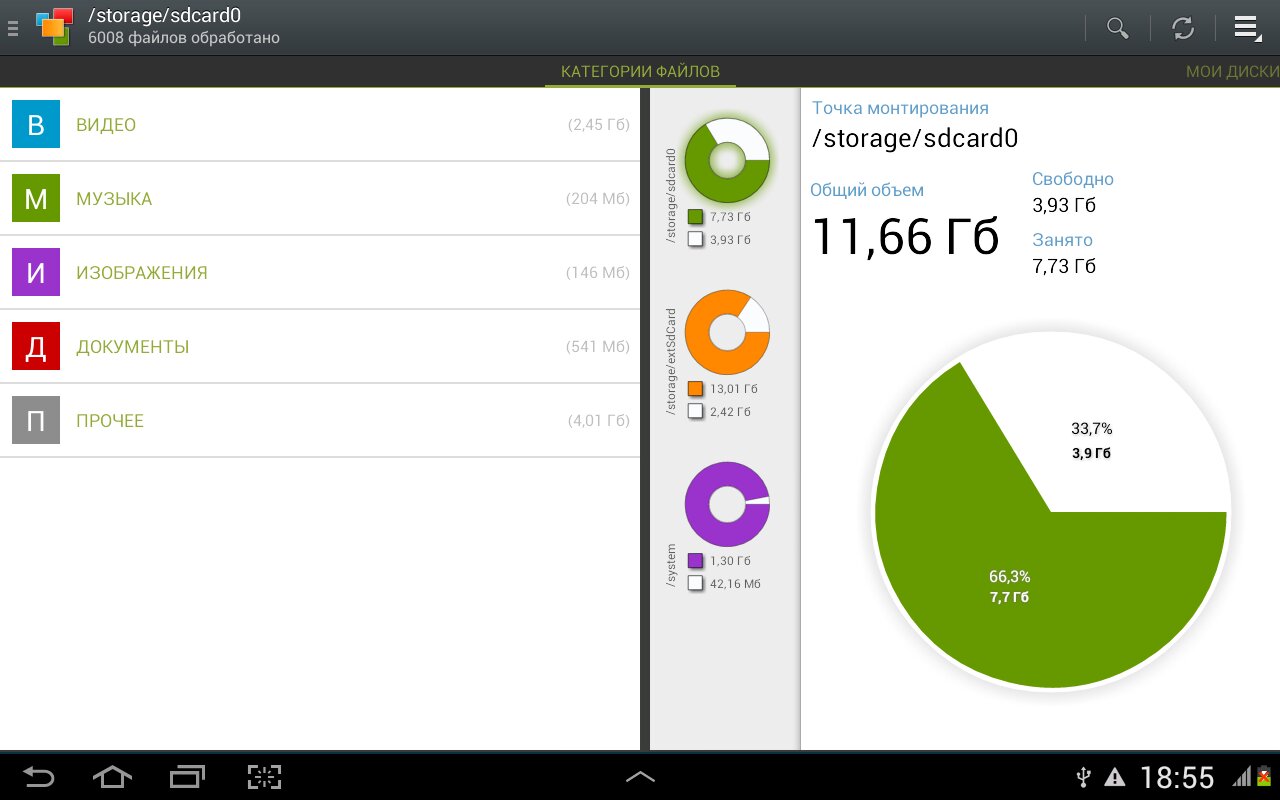This screenshot has height=800, width=1280.
Task: Tap the purple И images category icon
Action: [36, 273]
